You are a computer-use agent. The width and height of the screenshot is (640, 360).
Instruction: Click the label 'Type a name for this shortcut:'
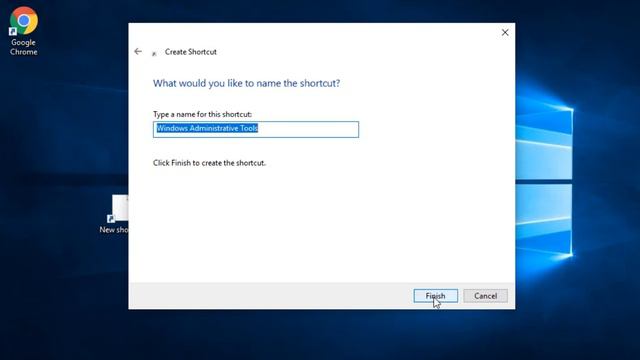pos(202,114)
